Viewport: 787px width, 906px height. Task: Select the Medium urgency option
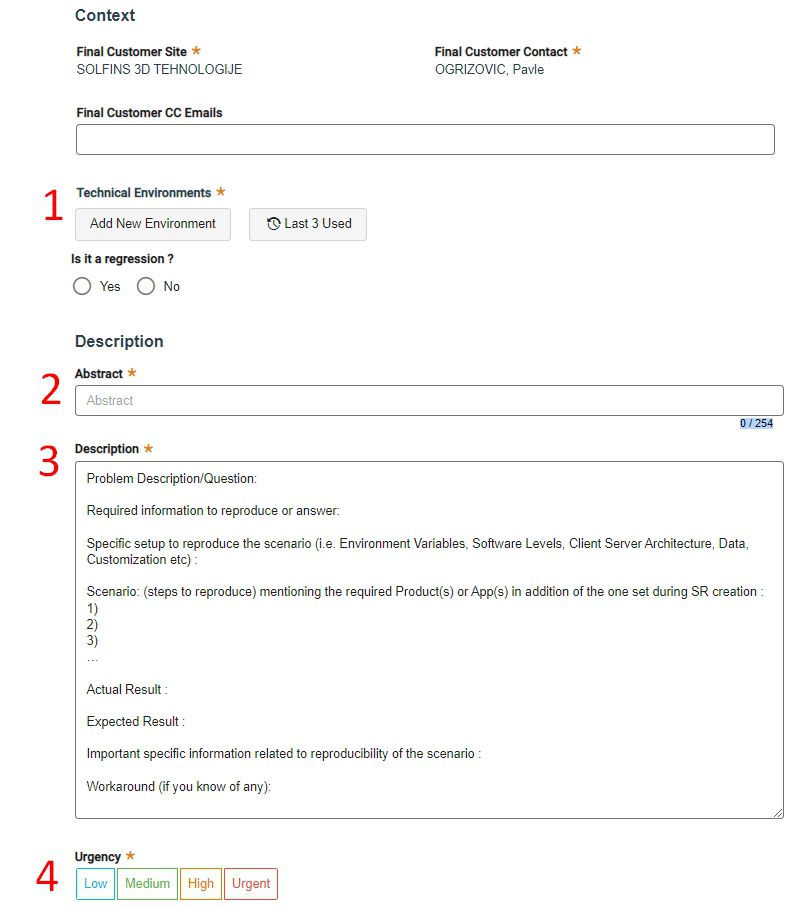146,884
